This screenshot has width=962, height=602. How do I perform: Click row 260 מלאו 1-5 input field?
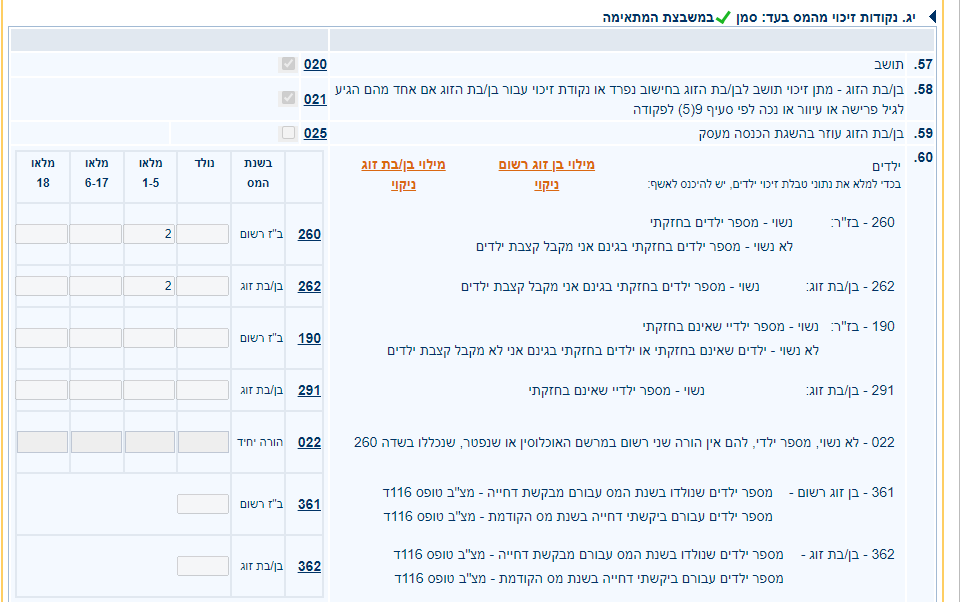tap(149, 234)
